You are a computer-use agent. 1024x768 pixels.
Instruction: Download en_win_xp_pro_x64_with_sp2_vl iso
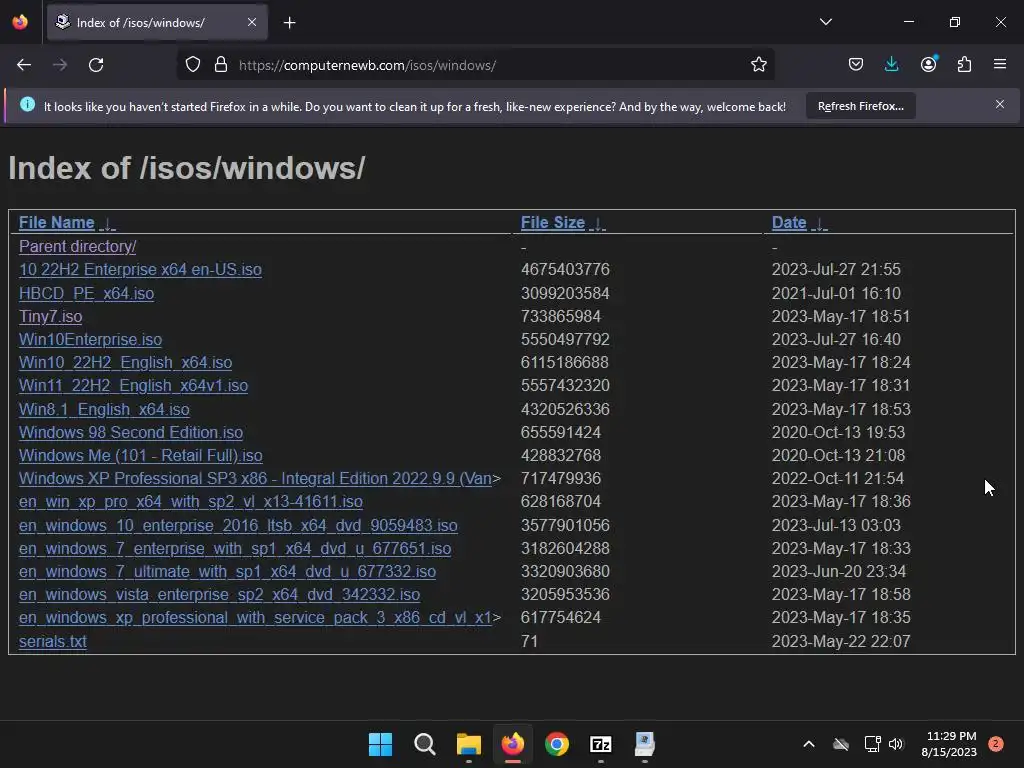191,502
